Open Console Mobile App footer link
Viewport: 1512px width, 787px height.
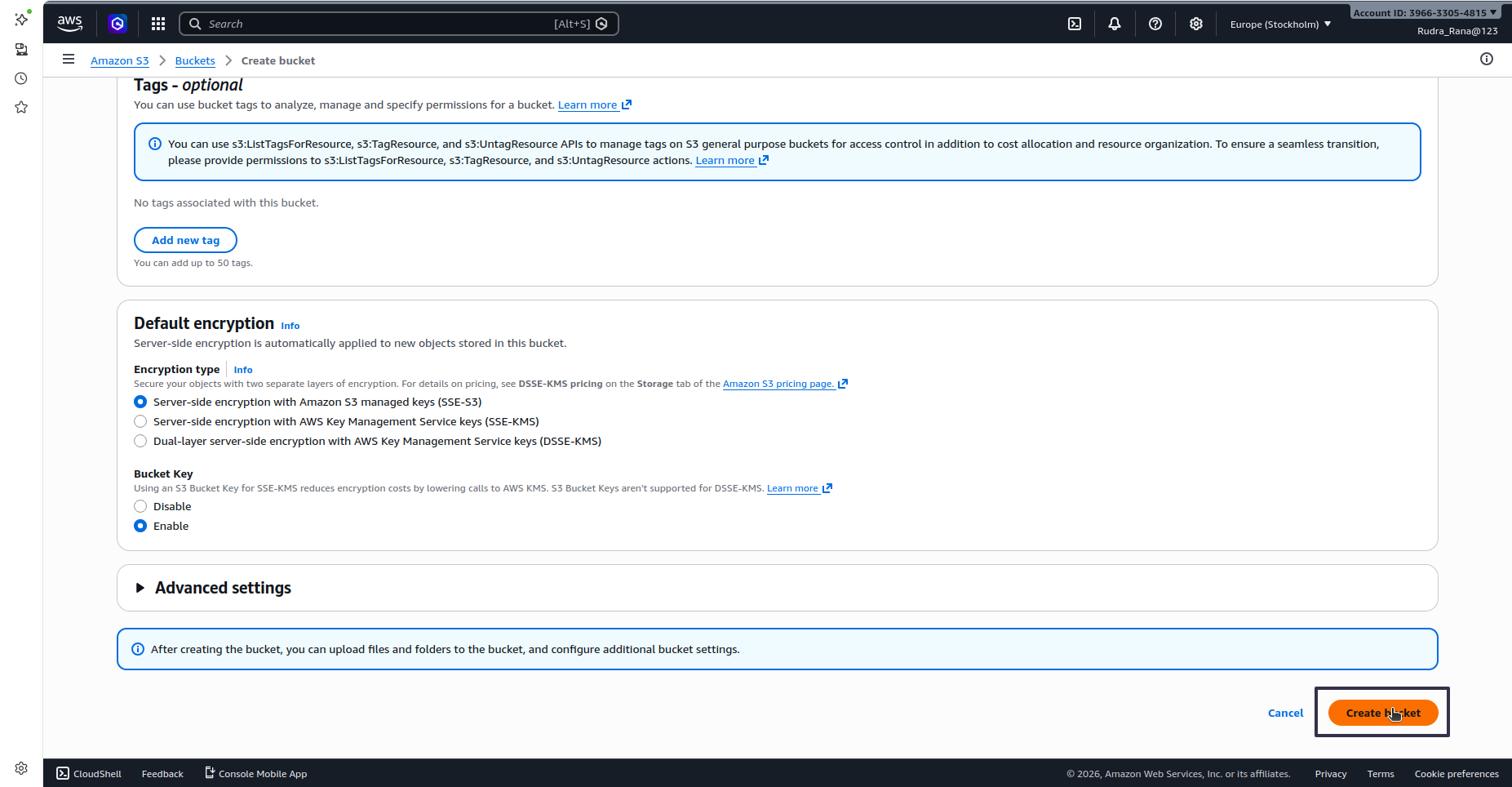pos(255,774)
